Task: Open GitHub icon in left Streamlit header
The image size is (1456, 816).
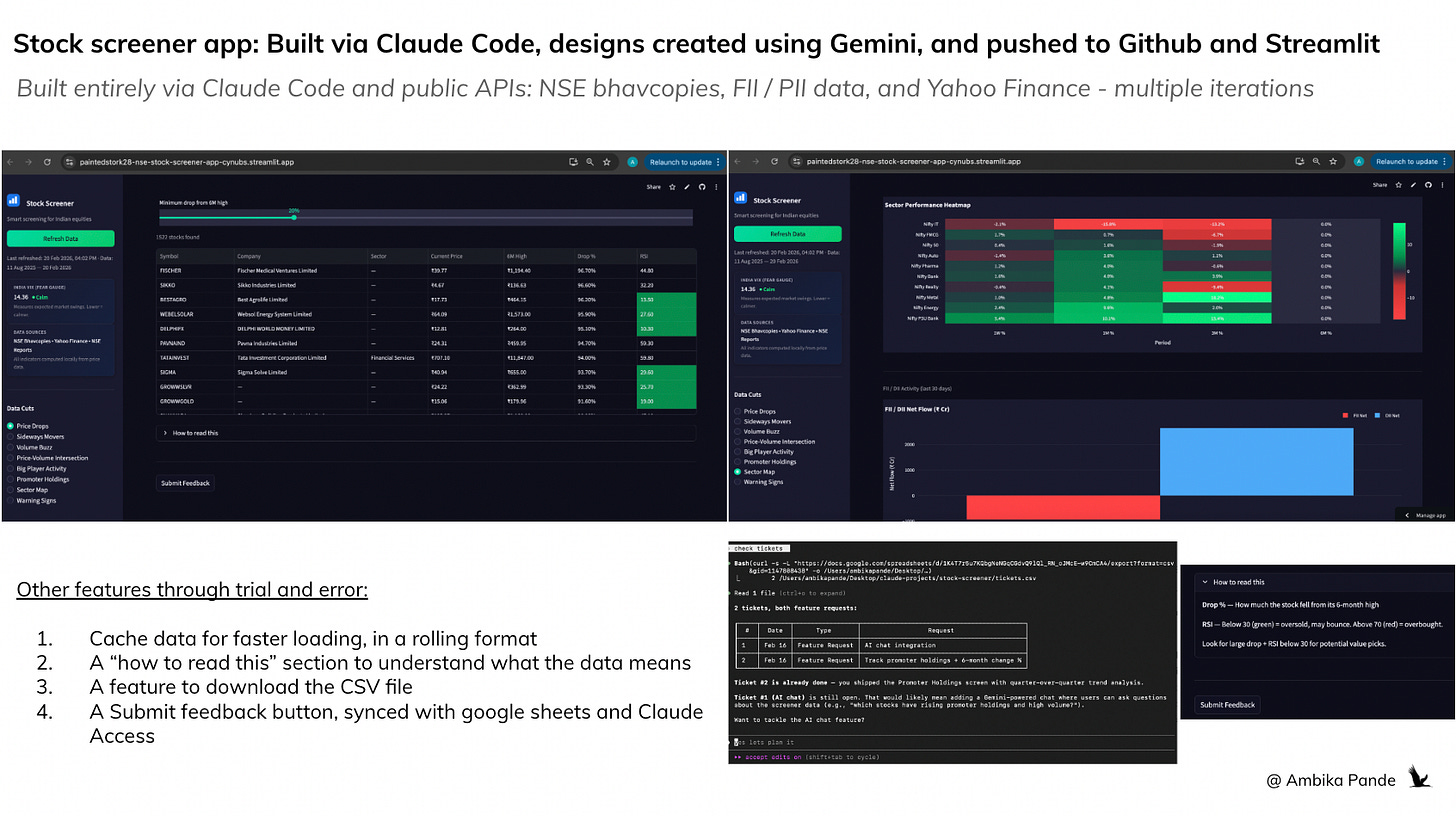Action: click(702, 187)
